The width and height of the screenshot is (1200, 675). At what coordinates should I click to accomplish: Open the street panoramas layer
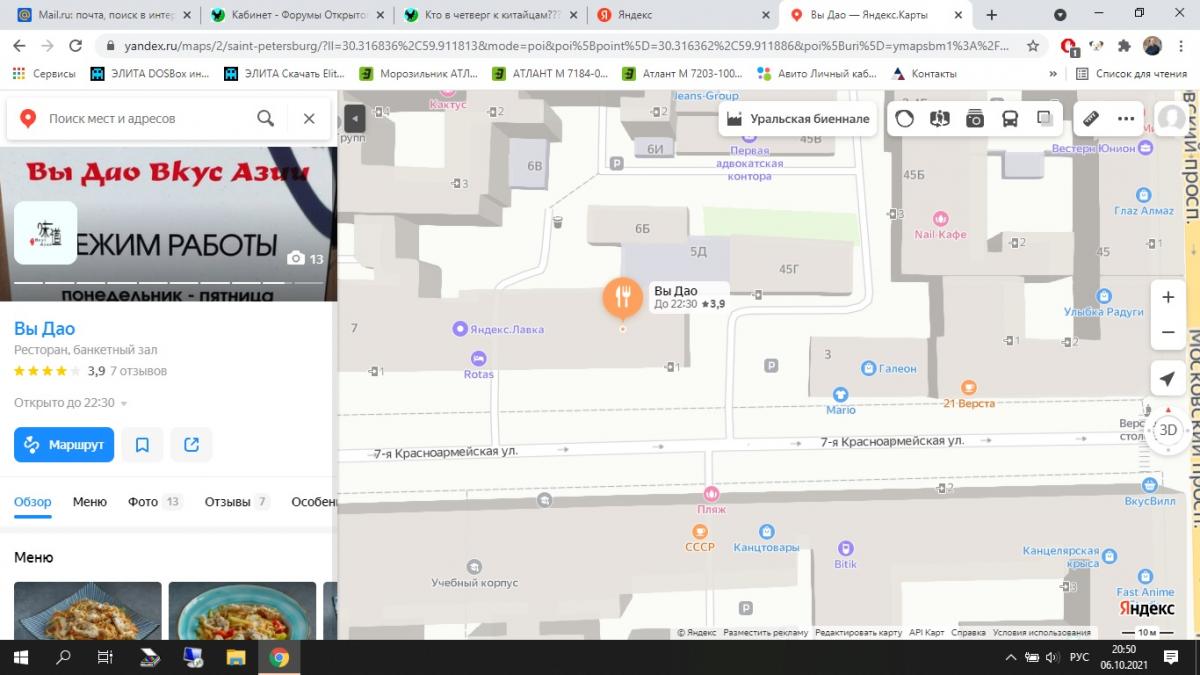click(x=939, y=118)
